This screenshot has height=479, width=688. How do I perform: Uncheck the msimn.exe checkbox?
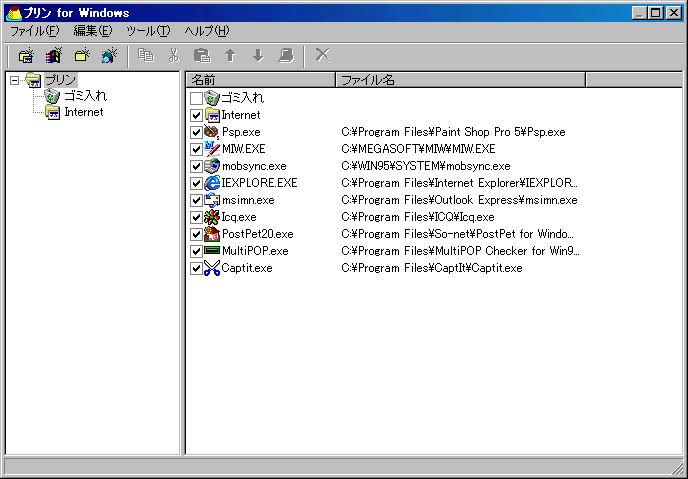coord(196,200)
